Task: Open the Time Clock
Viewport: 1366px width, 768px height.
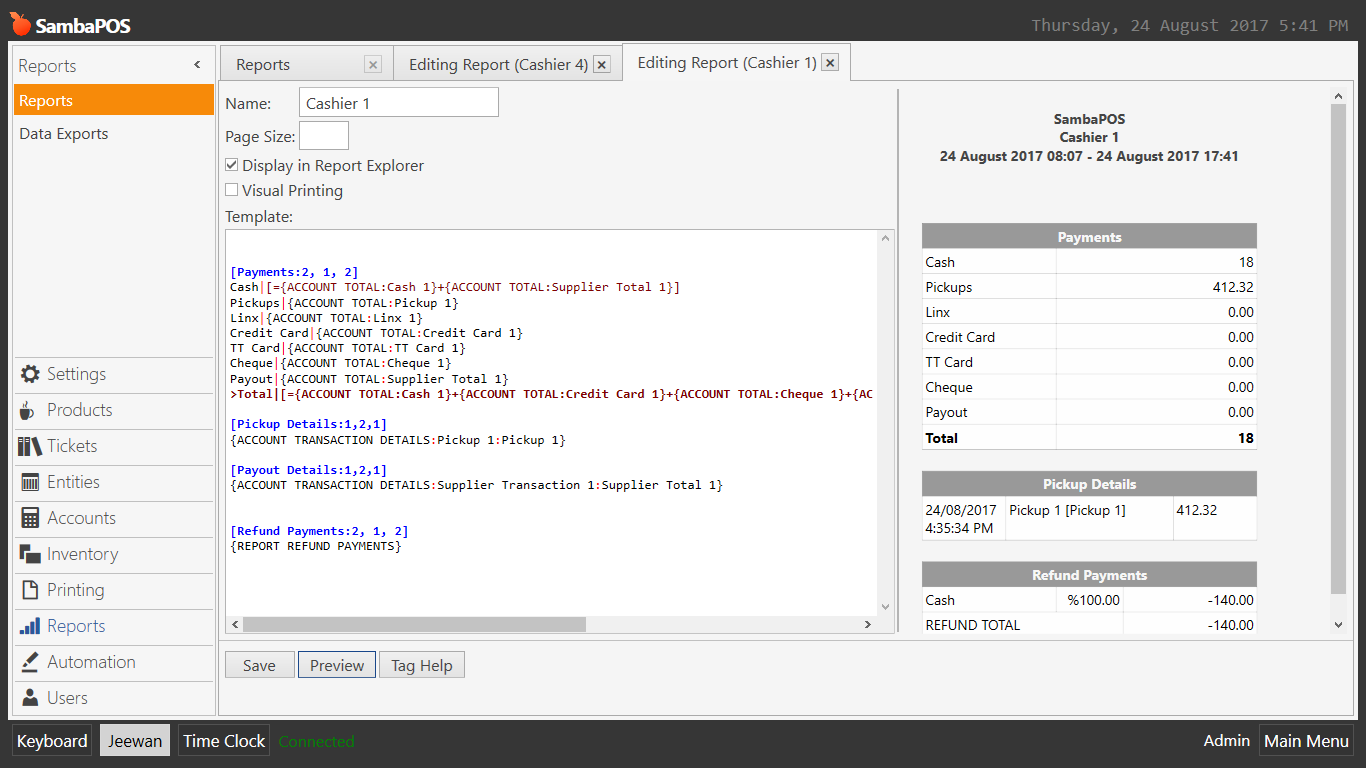Action: tap(224, 741)
